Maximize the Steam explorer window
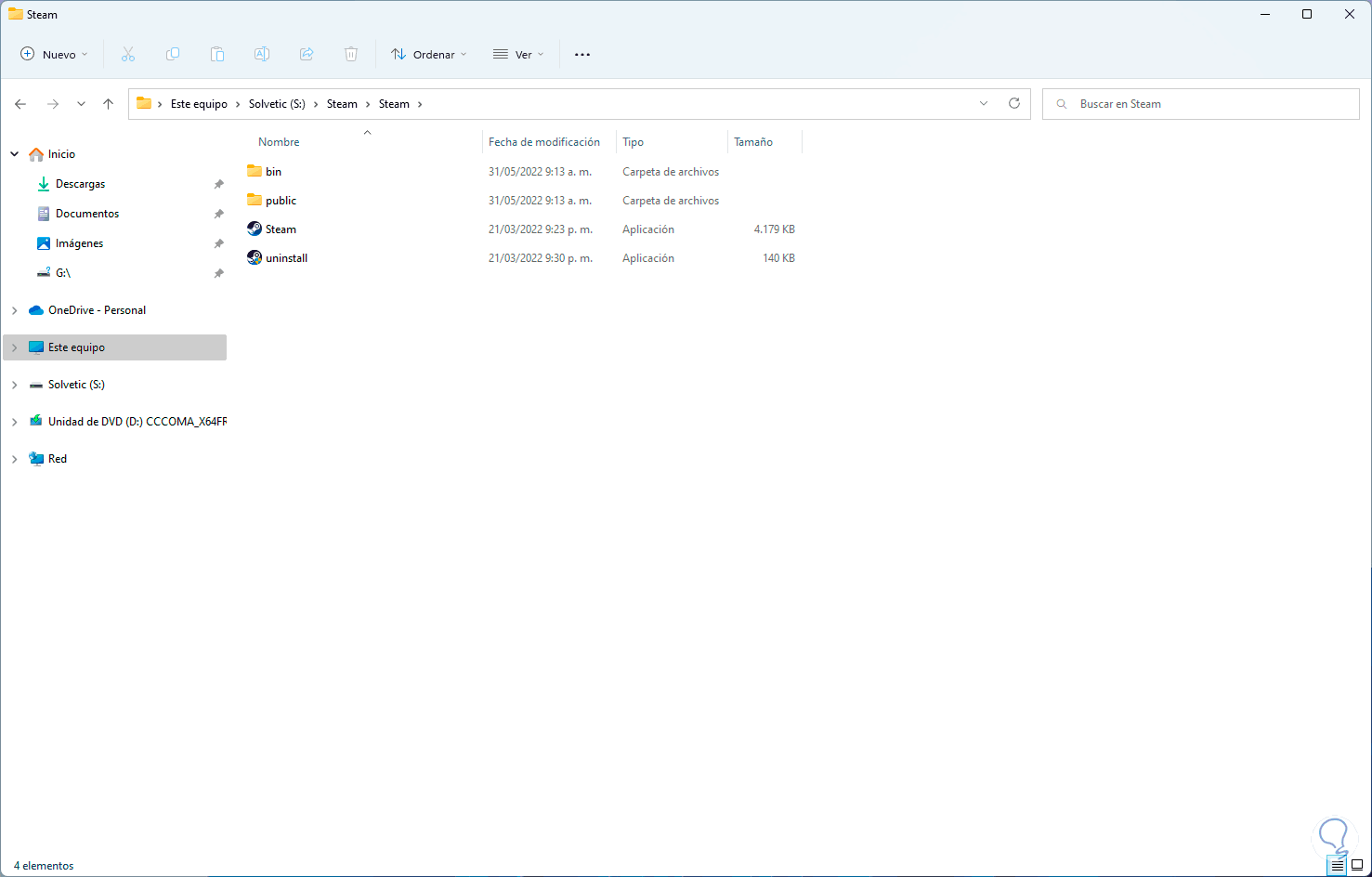This screenshot has width=1372, height=877. coord(1307,14)
